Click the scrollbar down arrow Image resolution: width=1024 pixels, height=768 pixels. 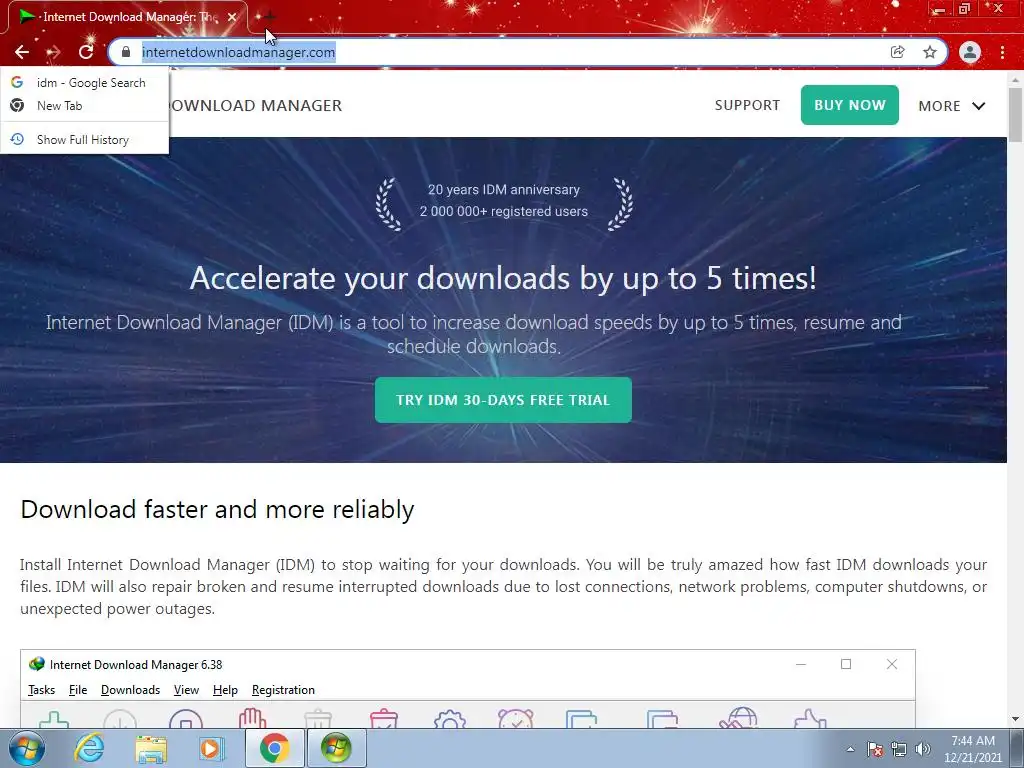[1016, 719]
